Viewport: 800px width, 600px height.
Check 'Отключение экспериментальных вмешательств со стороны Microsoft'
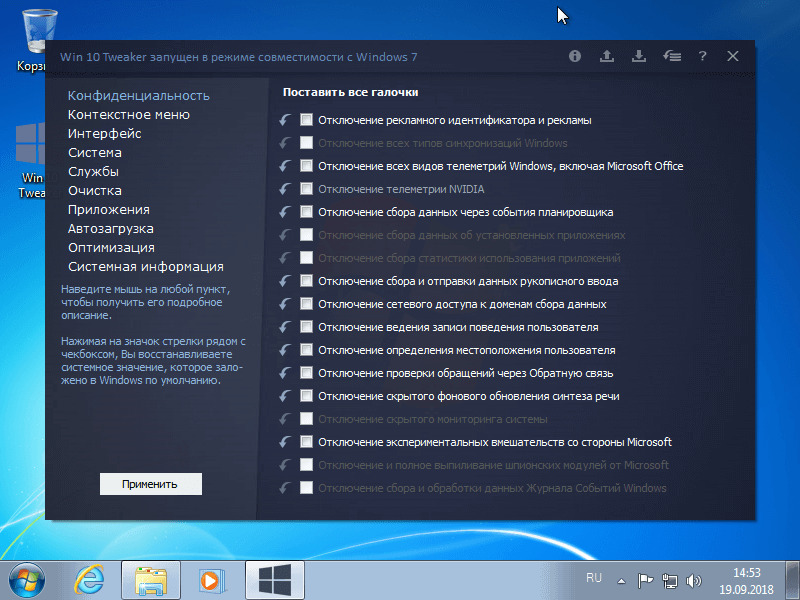306,442
